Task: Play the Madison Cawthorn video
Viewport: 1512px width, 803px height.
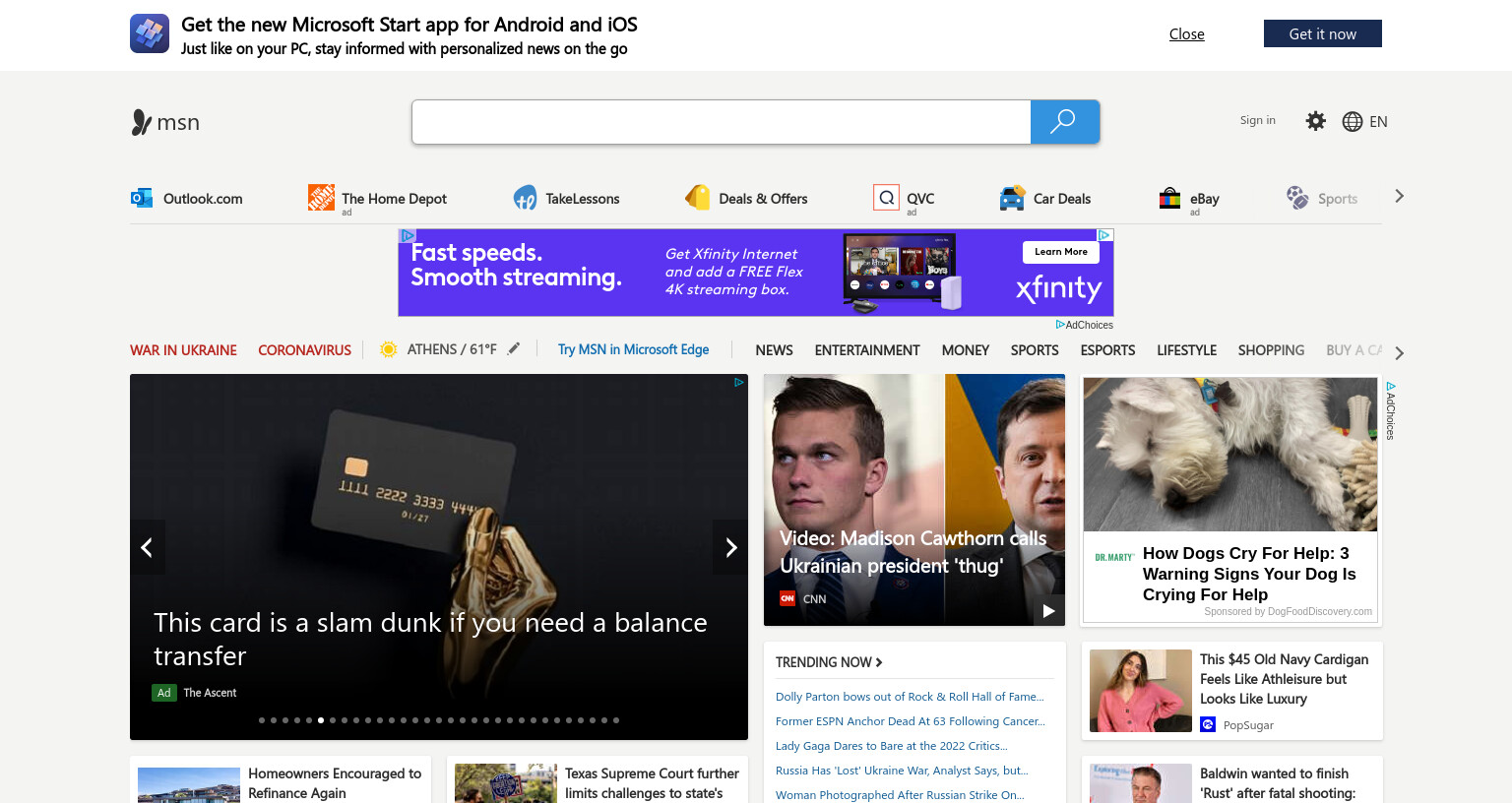Action: coord(1048,610)
